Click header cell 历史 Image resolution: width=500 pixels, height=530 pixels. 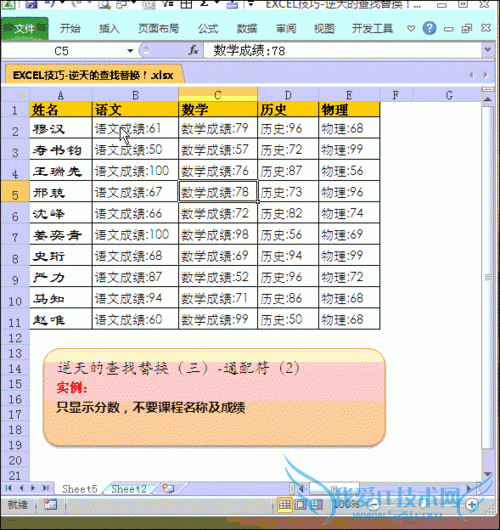pos(288,110)
